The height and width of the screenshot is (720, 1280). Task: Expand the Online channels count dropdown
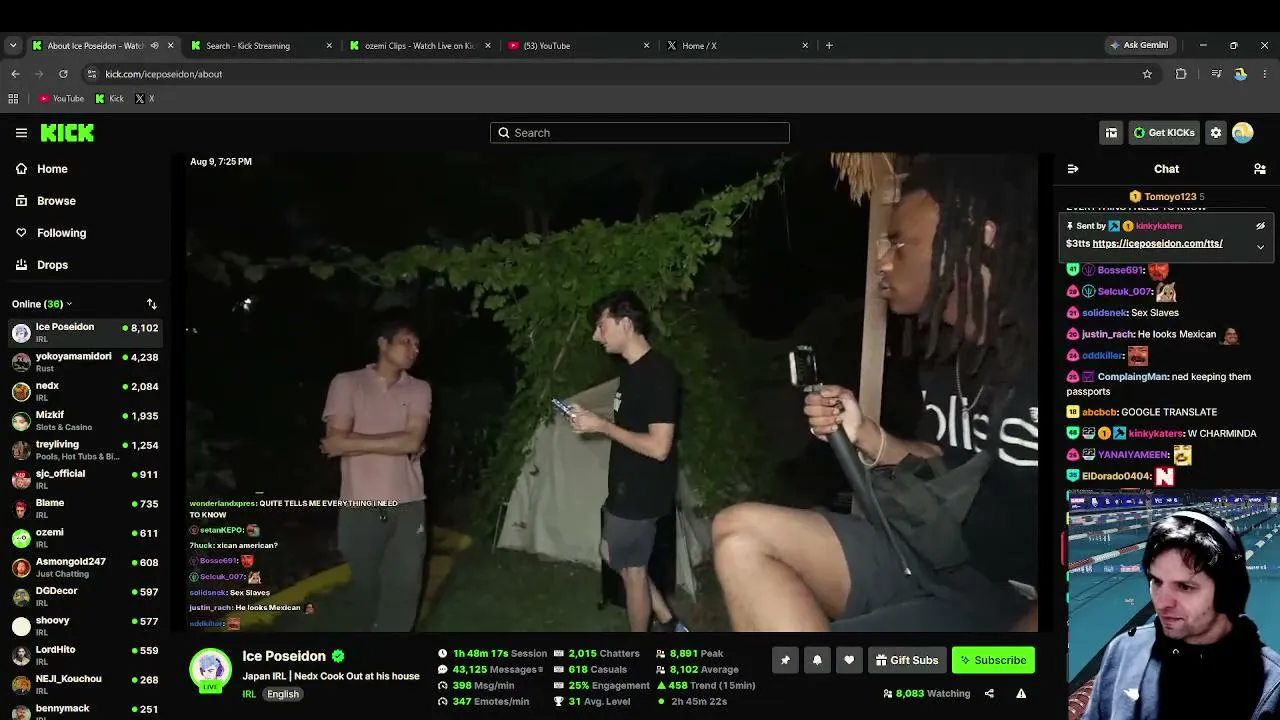(42, 304)
